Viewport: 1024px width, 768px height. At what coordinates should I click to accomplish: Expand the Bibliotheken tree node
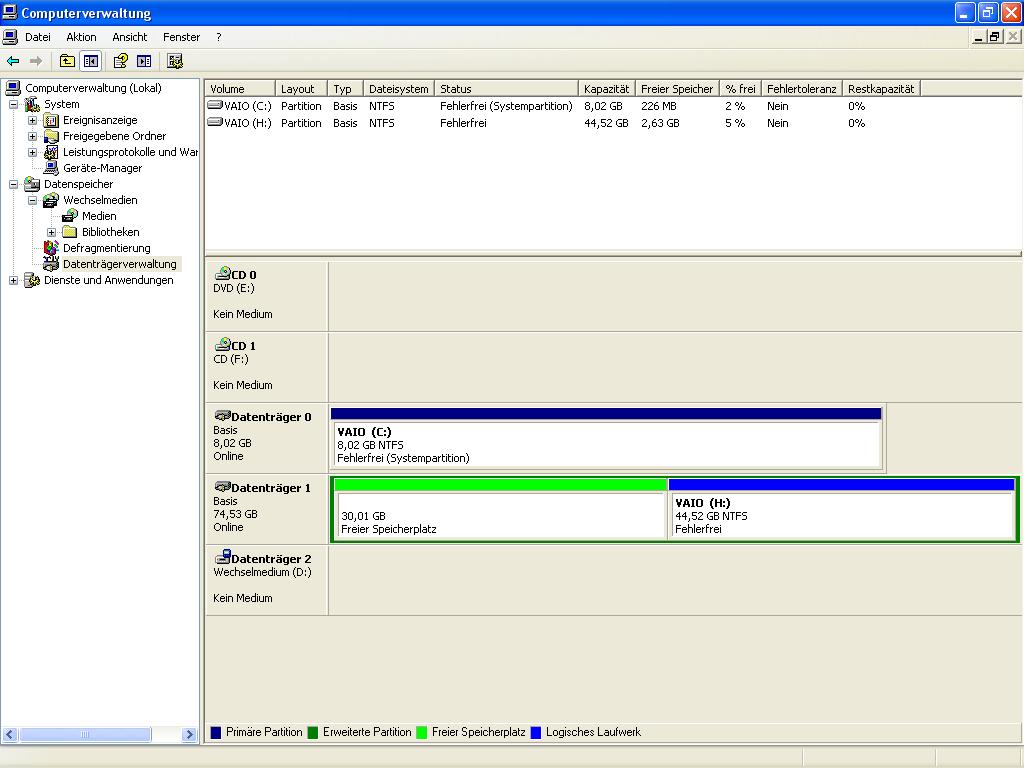tap(52, 232)
